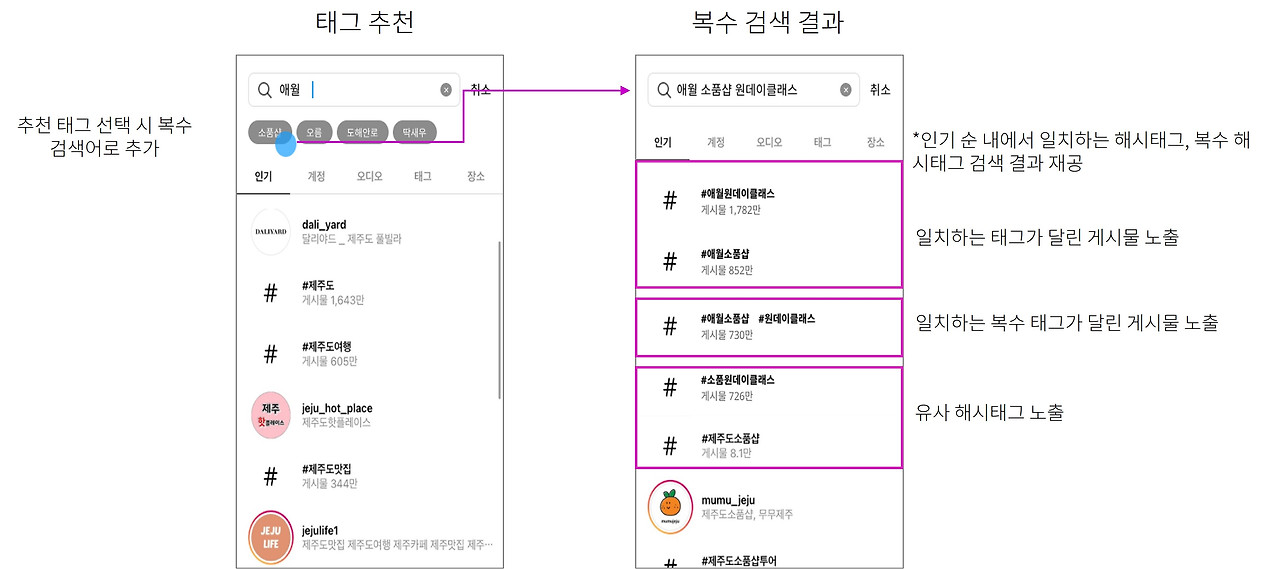Image resolution: width=1280 pixels, height=569 pixels.
Task: Switch to 태그 tab in 복수 검색 결과 screen
Action: click(822, 143)
